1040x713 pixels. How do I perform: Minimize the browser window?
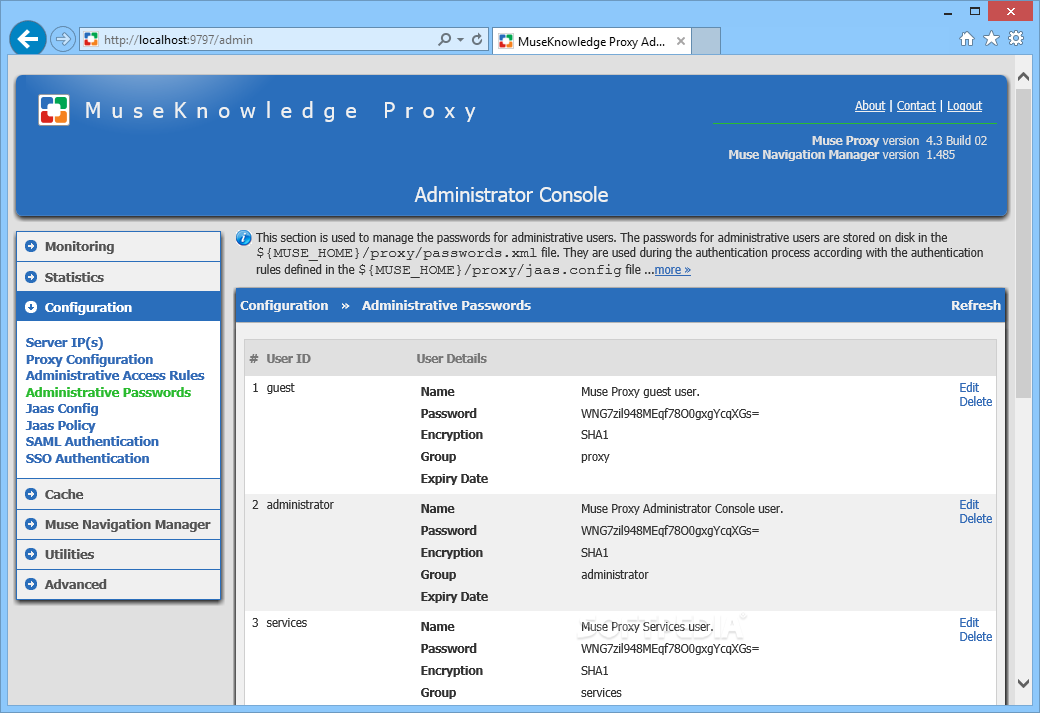(x=948, y=11)
